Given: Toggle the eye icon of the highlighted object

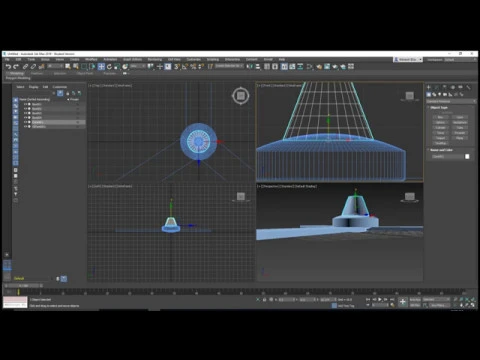Looking at the screenshot, I should point(25,122).
